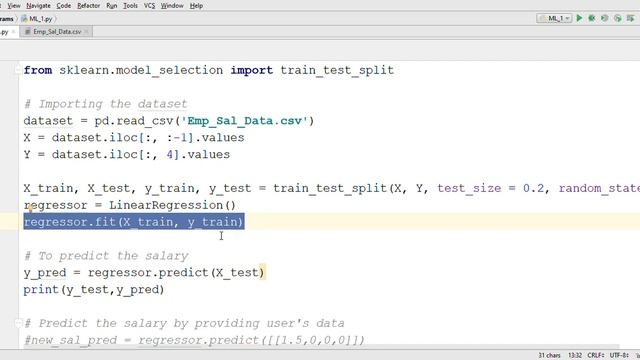640x360 pixels.
Task: Open the ML_1 run configuration dropdown
Action: (x=554, y=18)
